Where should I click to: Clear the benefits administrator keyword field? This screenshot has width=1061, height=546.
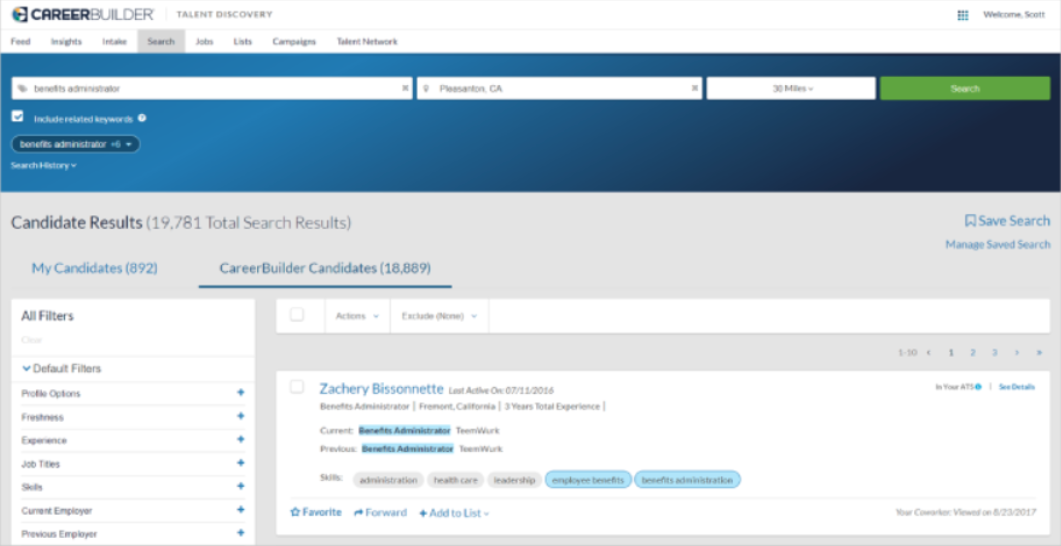tap(405, 88)
